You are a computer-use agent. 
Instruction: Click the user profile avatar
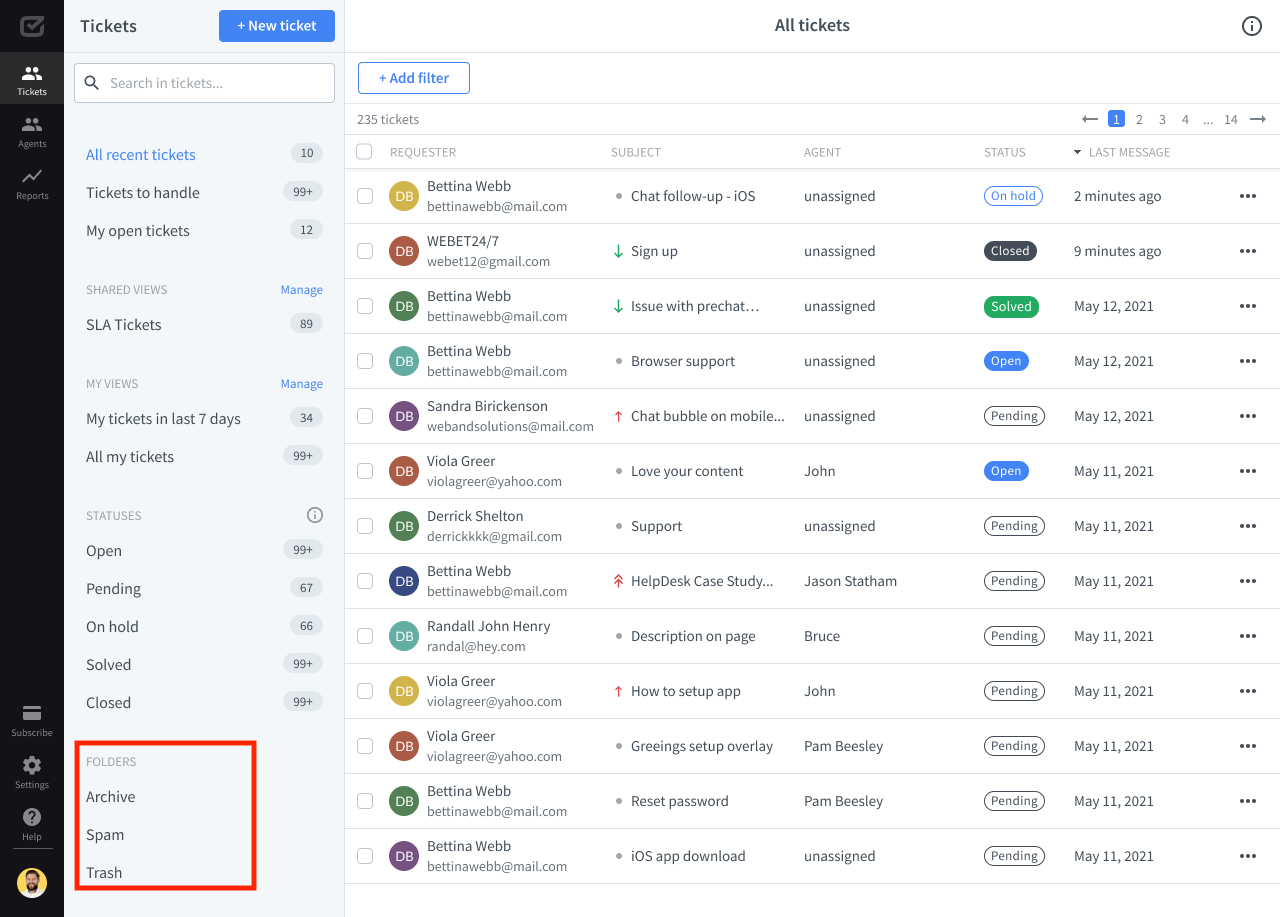click(x=32, y=883)
